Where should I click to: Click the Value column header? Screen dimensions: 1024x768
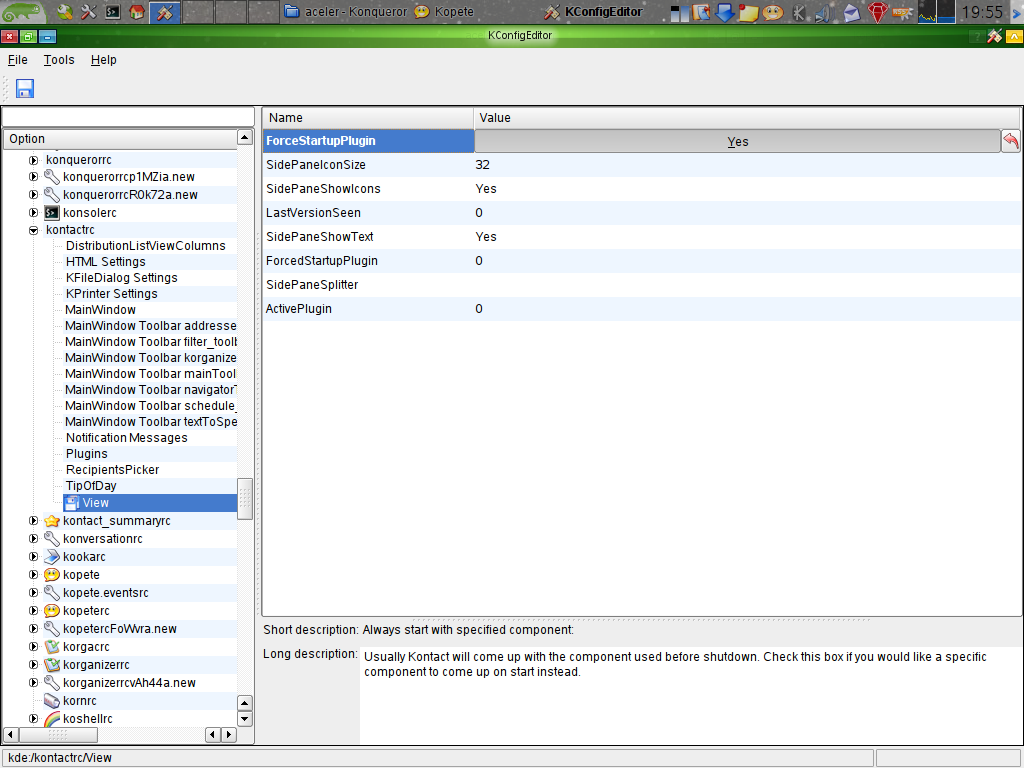click(x=747, y=118)
